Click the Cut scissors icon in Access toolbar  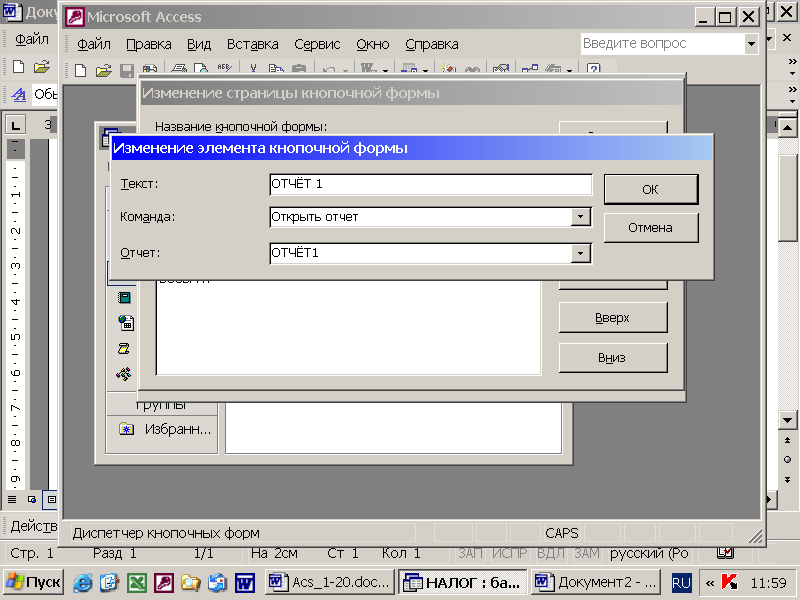[253, 69]
